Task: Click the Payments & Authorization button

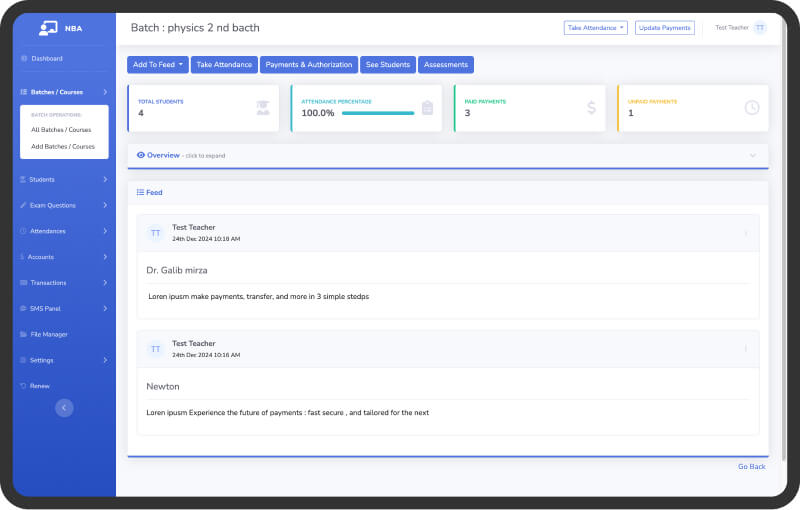Action: click(x=309, y=65)
